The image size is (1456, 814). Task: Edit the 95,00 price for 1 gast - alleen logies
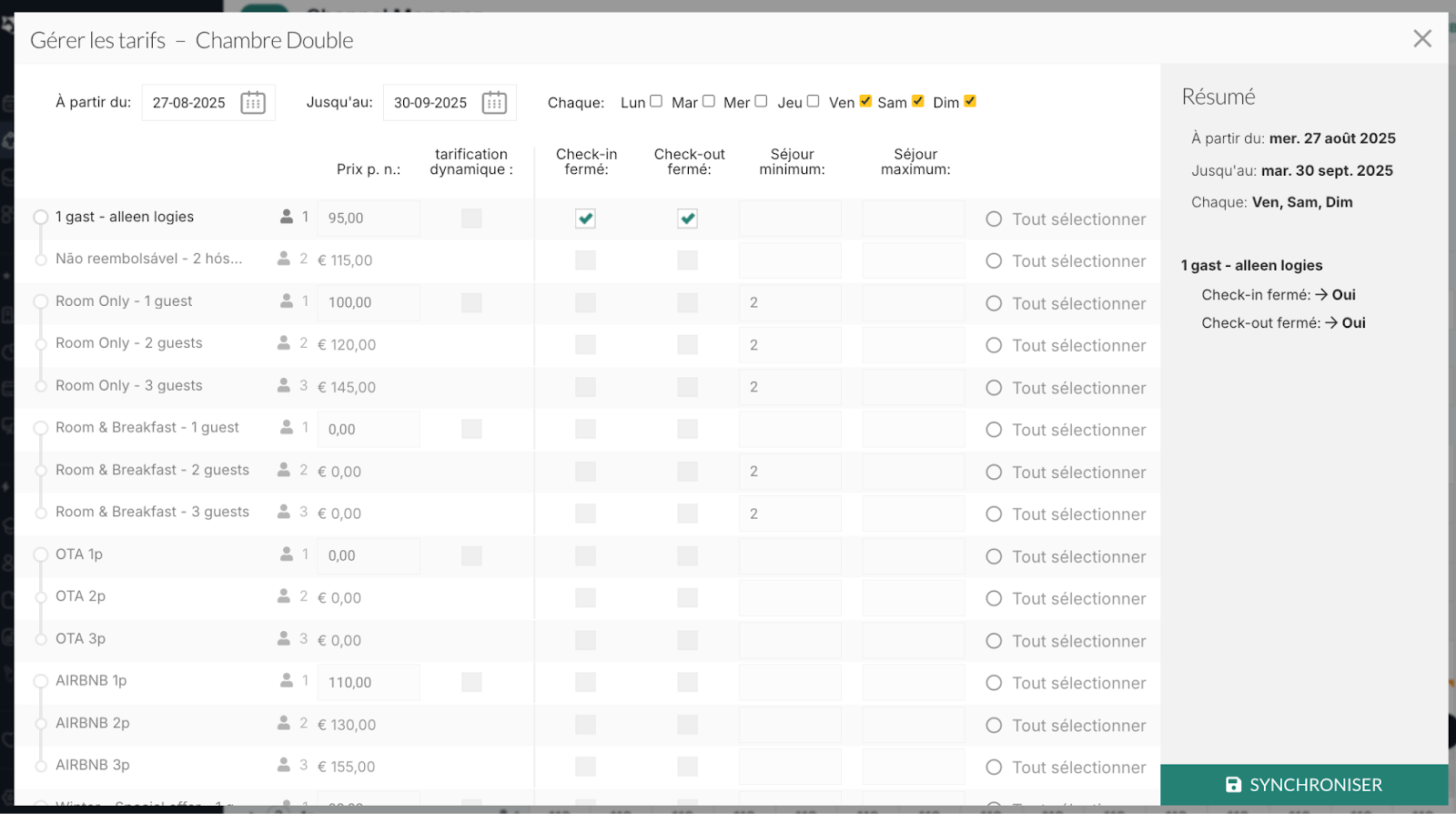click(369, 219)
